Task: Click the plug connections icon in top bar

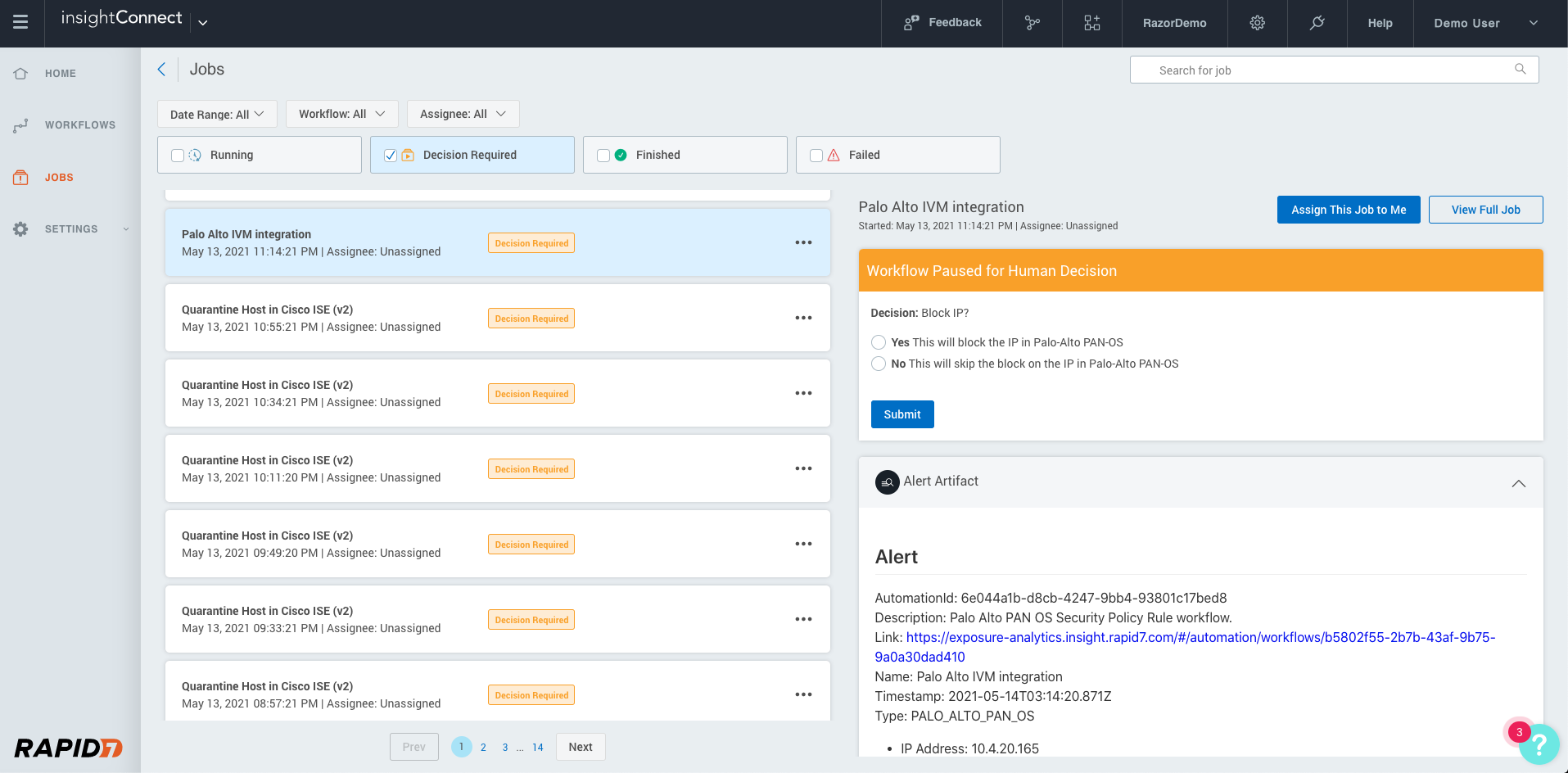Action: click(1317, 23)
